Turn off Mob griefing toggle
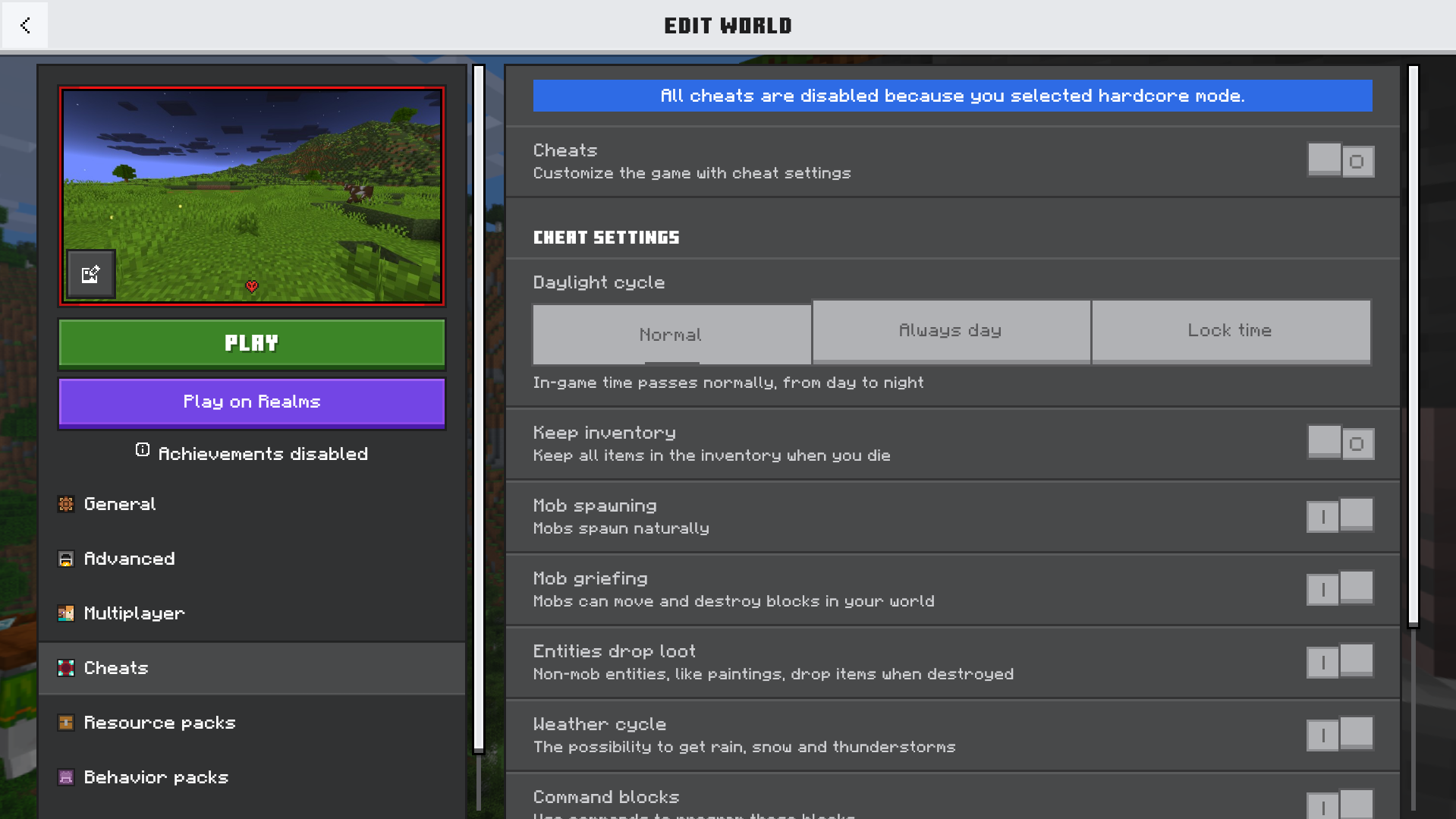This screenshot has width=1456, height=819. pyautogui.click(x=1341, y=589)
